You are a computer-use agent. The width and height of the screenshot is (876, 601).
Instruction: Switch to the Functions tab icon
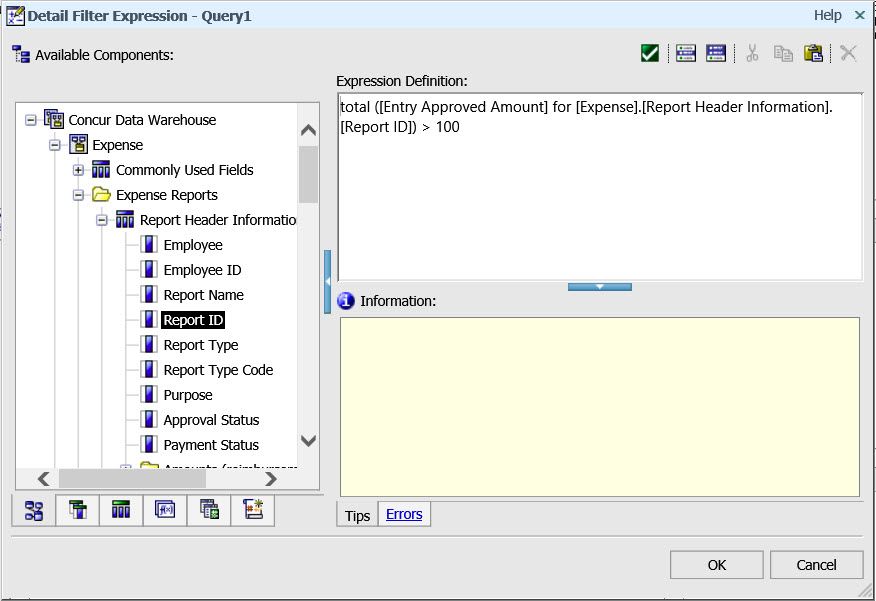point(165,511)
